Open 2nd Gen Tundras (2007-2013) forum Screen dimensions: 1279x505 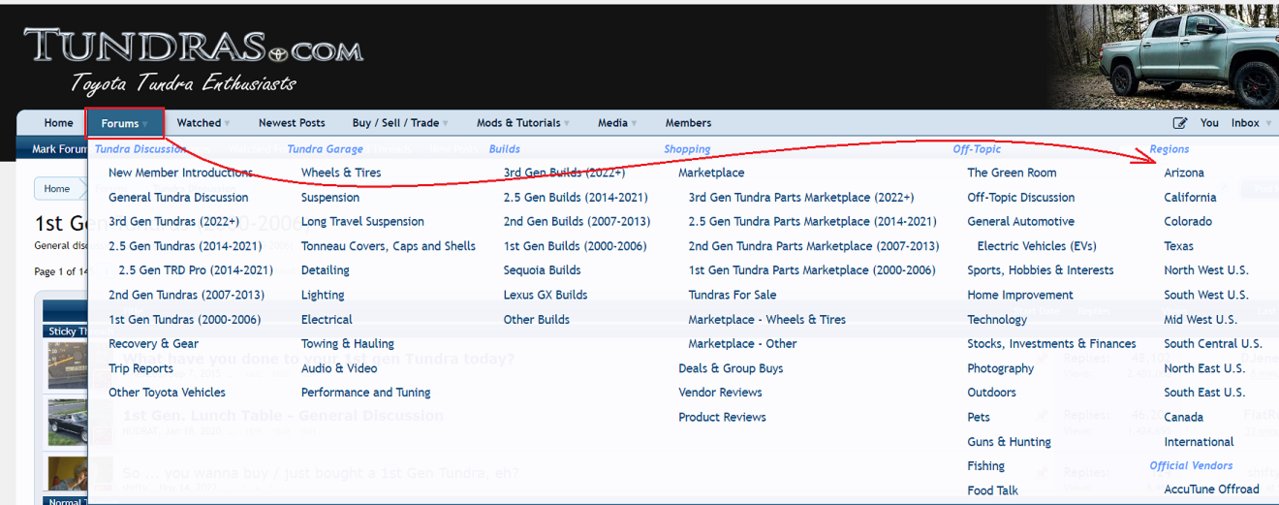pos(186,295)
